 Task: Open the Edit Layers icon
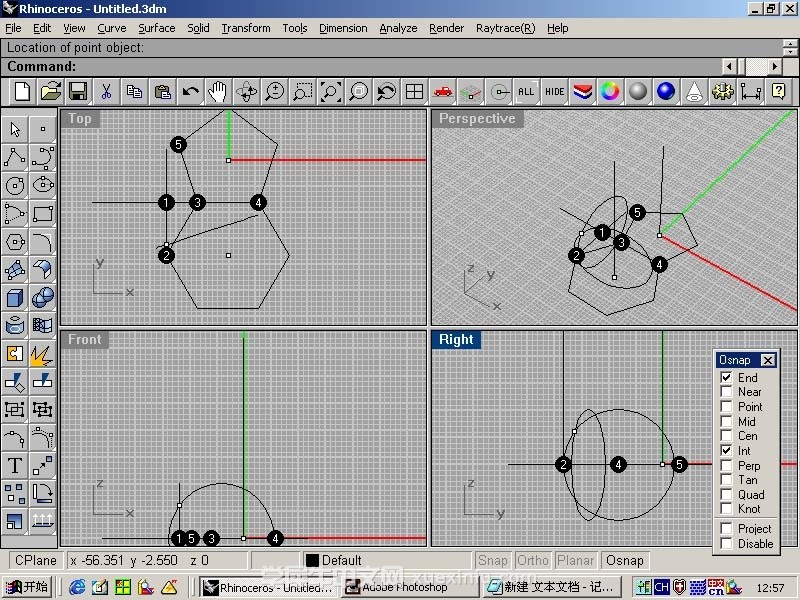click(582, 92)
